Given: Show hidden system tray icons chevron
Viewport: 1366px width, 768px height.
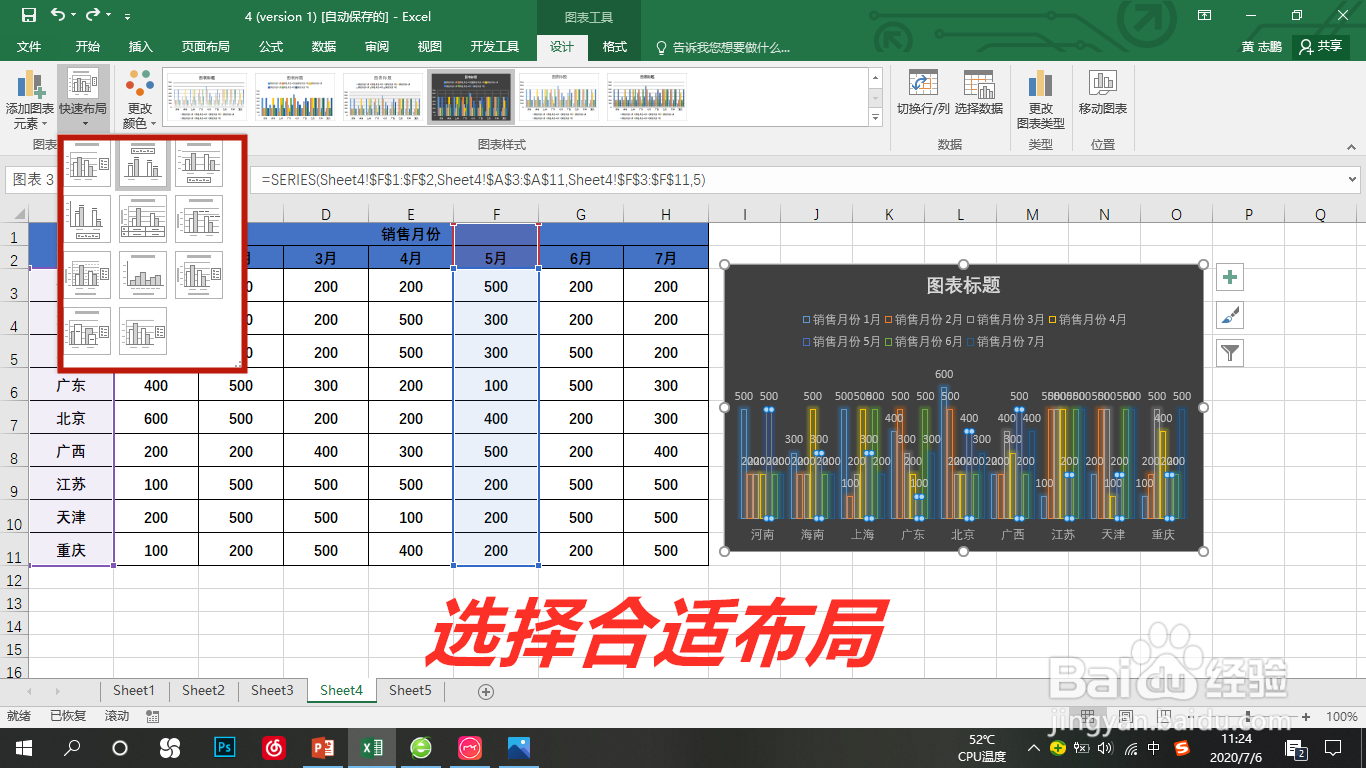Looking at the screenshot, I should pos(1034,748).
